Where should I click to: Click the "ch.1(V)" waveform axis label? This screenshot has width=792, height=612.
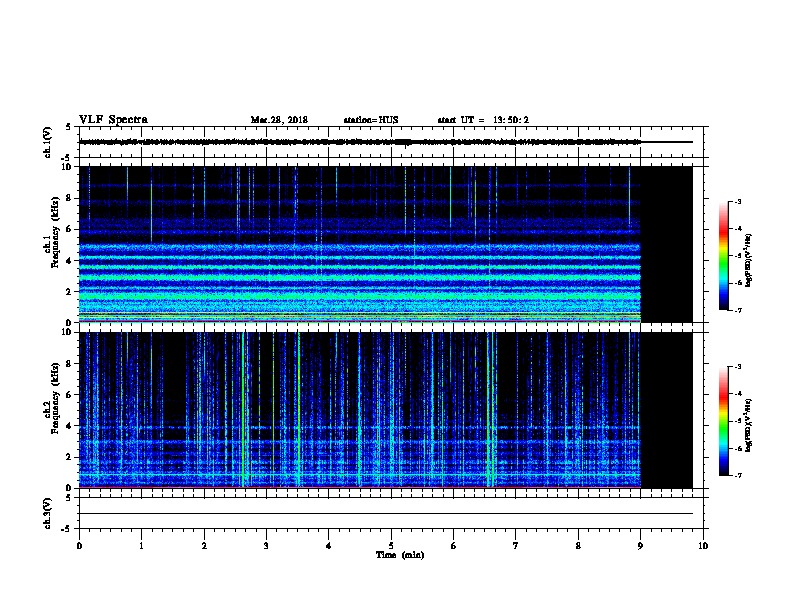(47, 142)
